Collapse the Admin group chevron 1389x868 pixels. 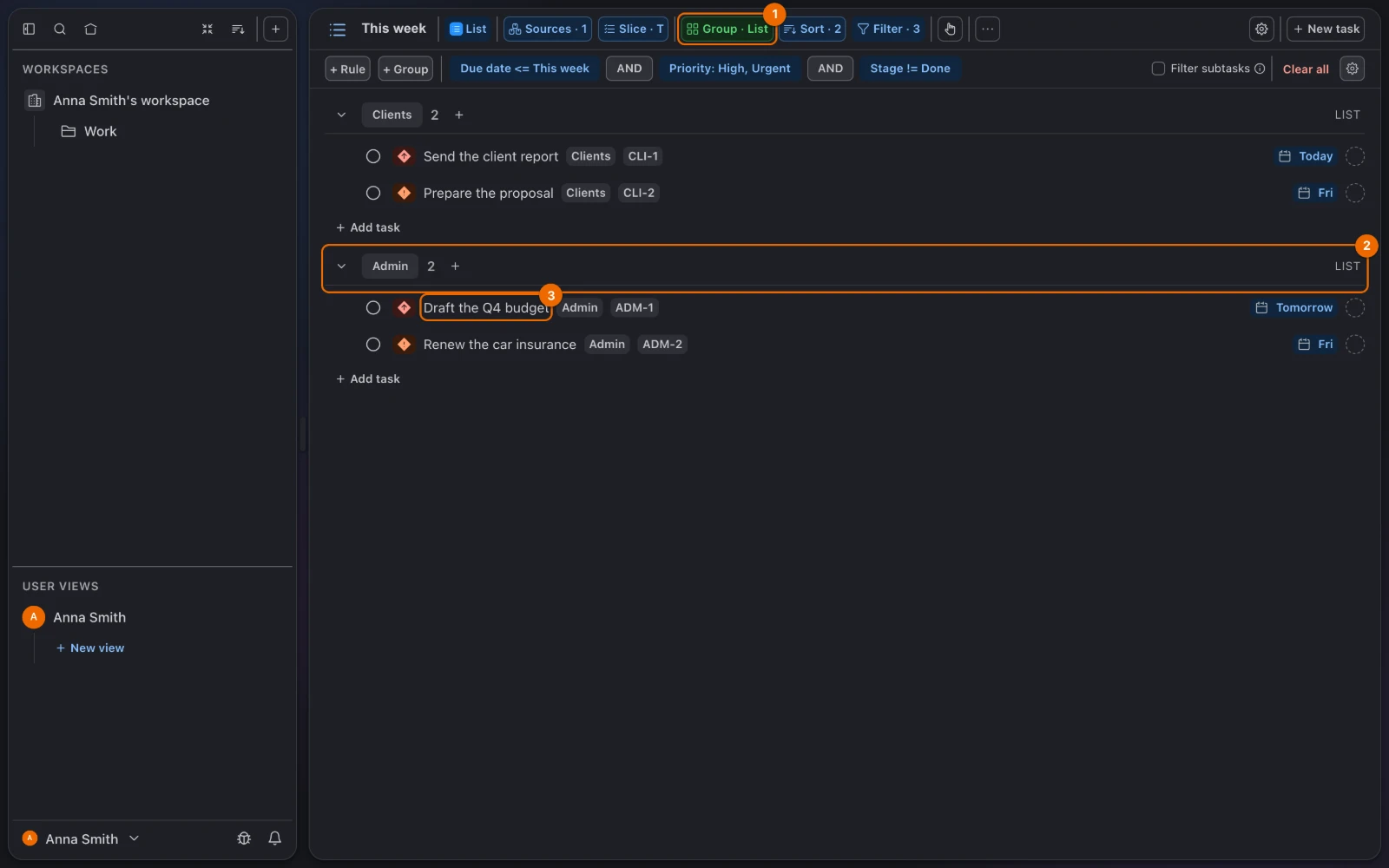pos(341,266)
